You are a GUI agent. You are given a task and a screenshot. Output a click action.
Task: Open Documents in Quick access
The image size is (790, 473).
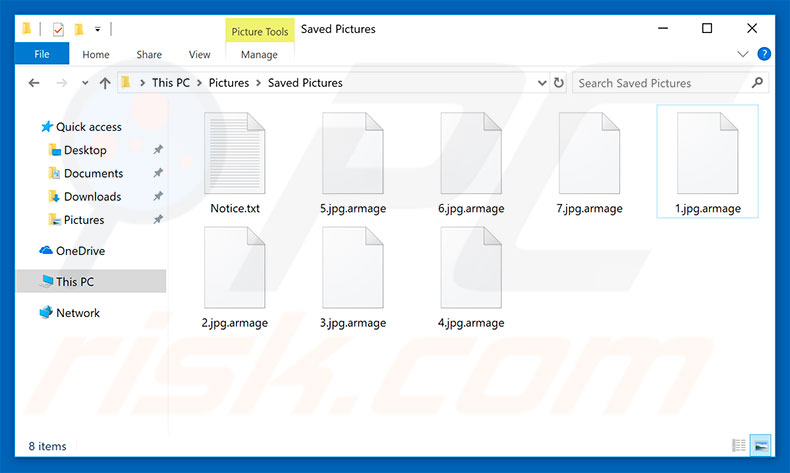pos(93,173)
